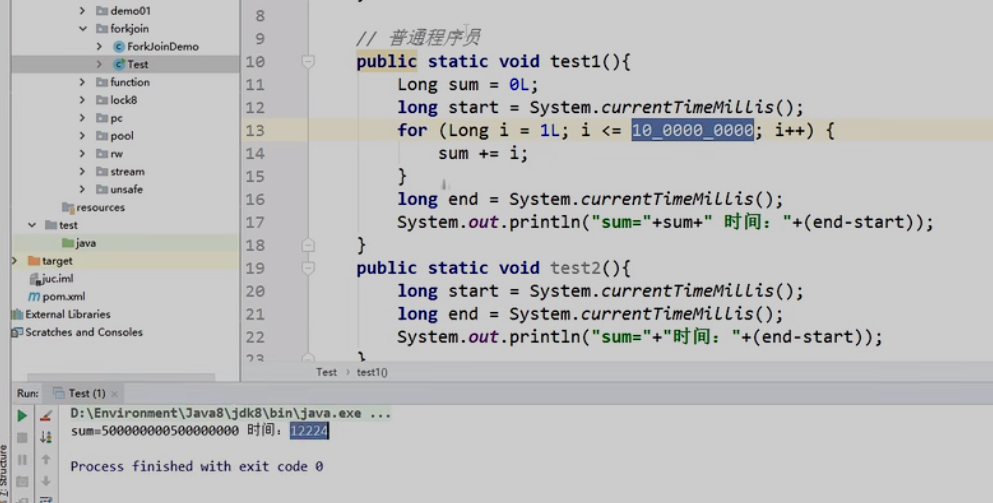
Task: Expand the unsafe package
Action: (x=82, y=189)
